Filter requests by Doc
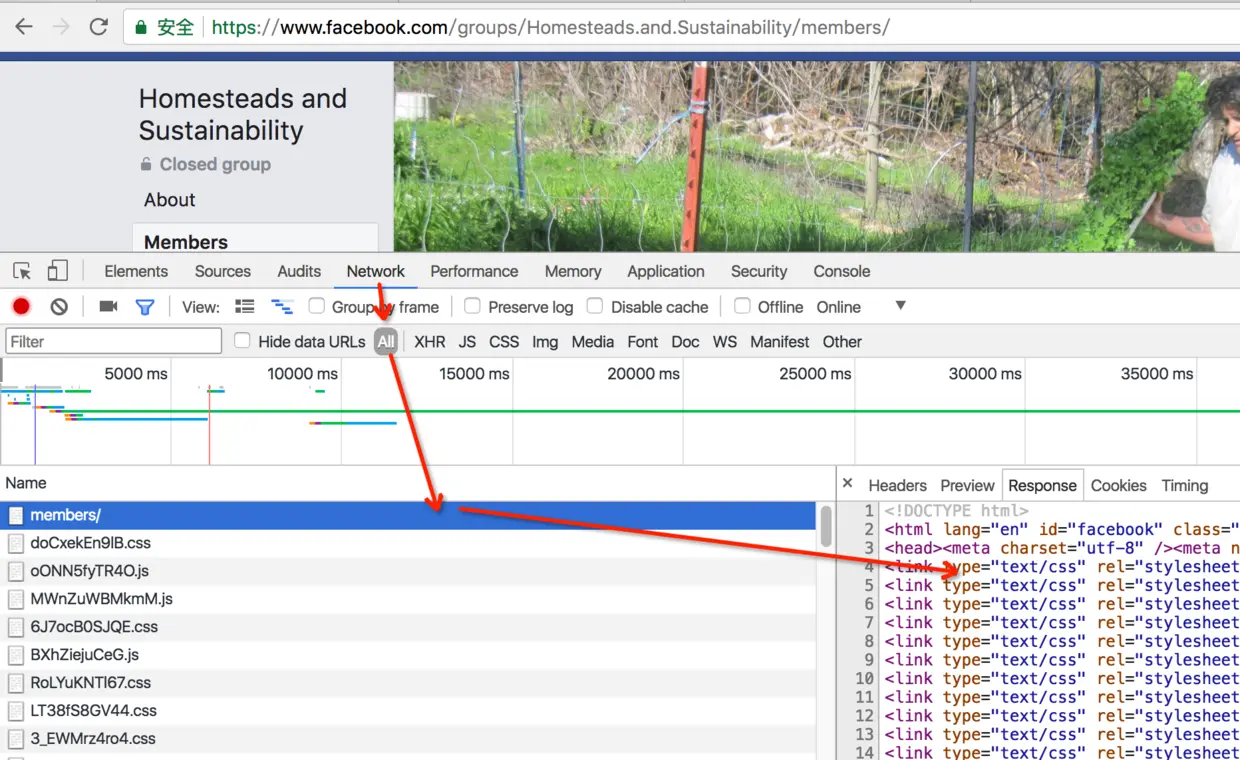The image size is (1240, 760). [685, 341]
